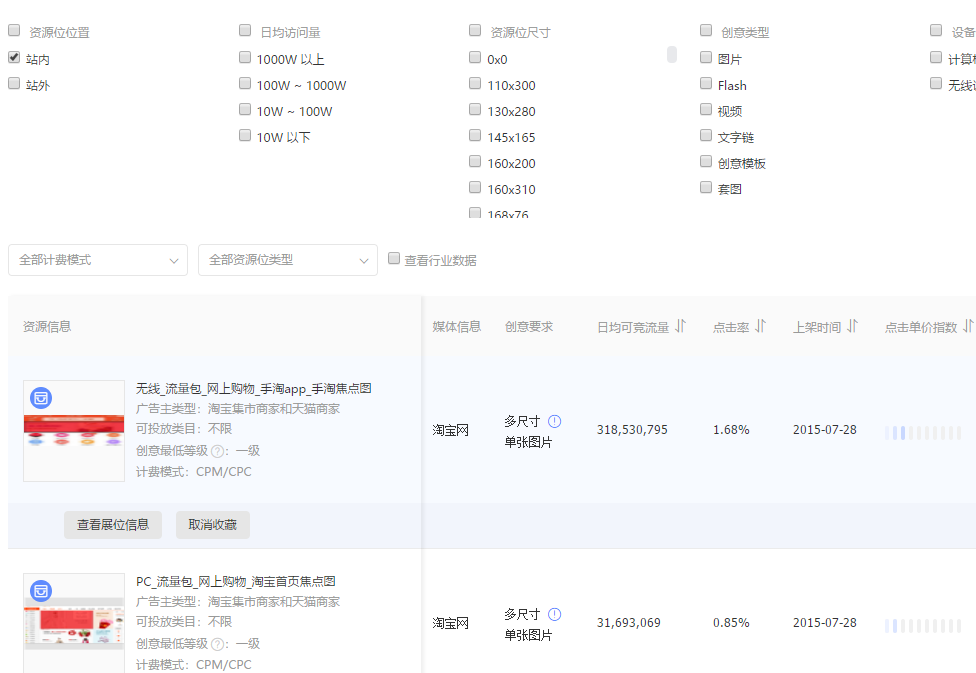Uncheck the 站内 checkbox

14,57
